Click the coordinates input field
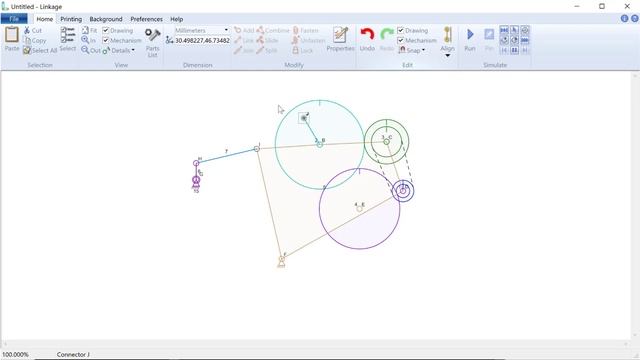 (x=202, y=40)
